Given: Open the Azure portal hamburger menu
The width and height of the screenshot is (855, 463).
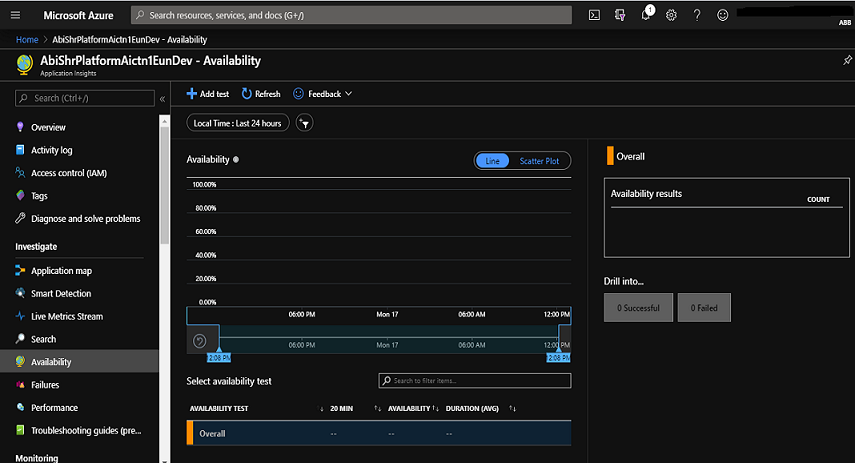Looking at the screenshot, I should point(15,15).
